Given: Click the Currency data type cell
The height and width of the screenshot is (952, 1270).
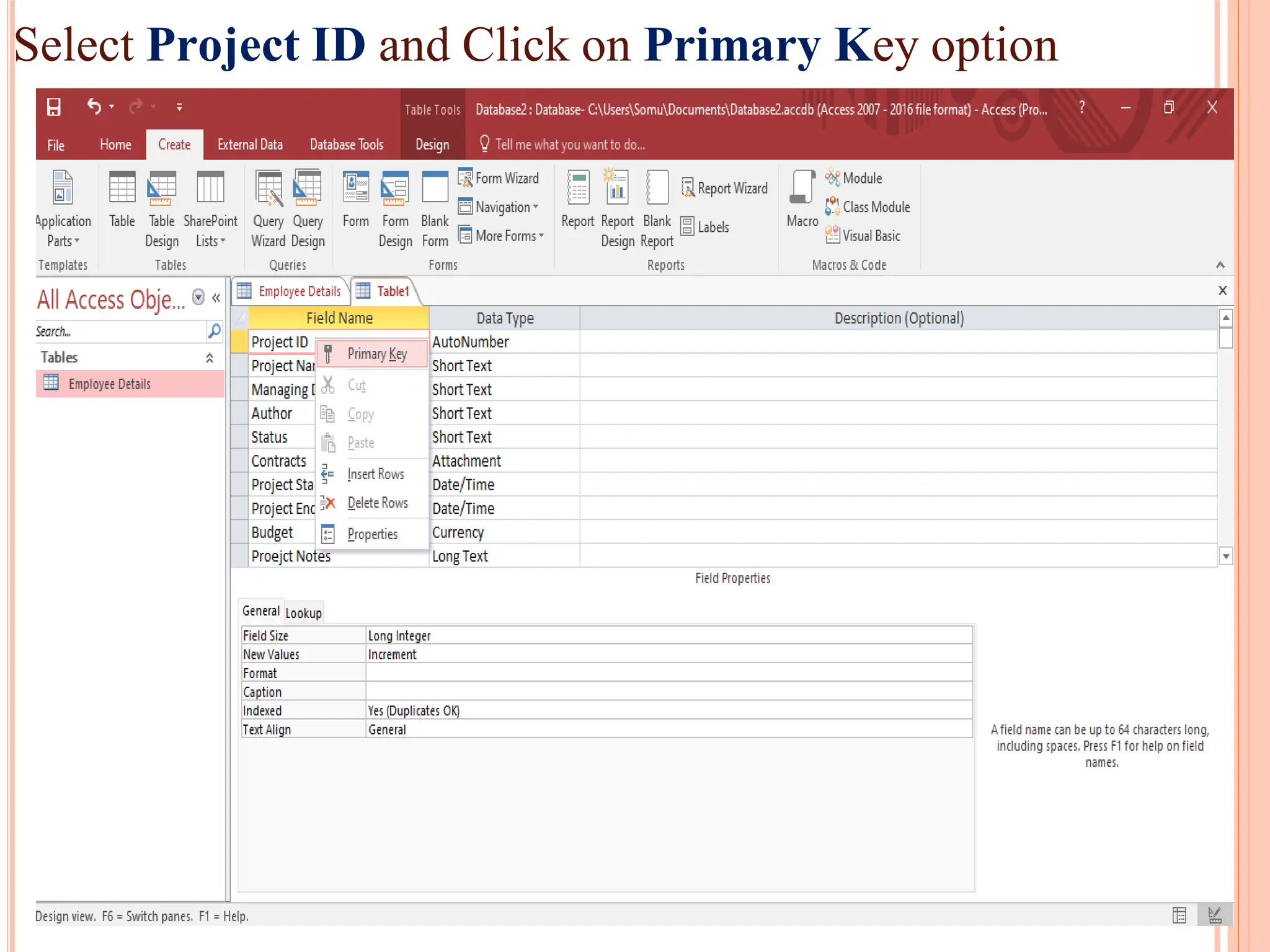Looking at the screenshot, I should tap(504, 532).
